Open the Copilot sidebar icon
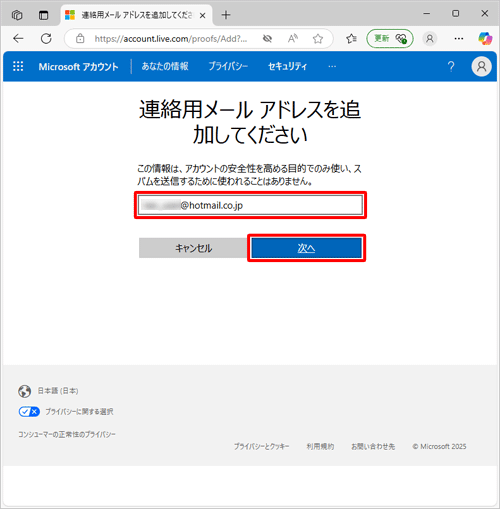 coord(485,39)
